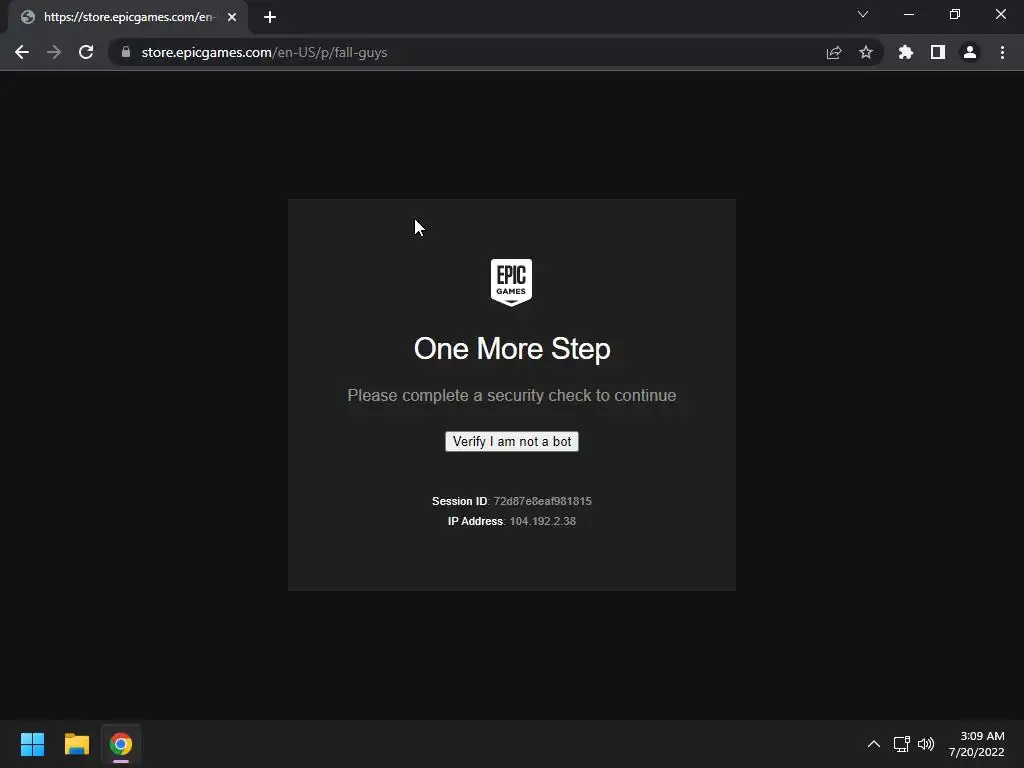The image size is (1024, 768).
Task: Reload the Epic Games store page
Action: [x=86, y=52]
